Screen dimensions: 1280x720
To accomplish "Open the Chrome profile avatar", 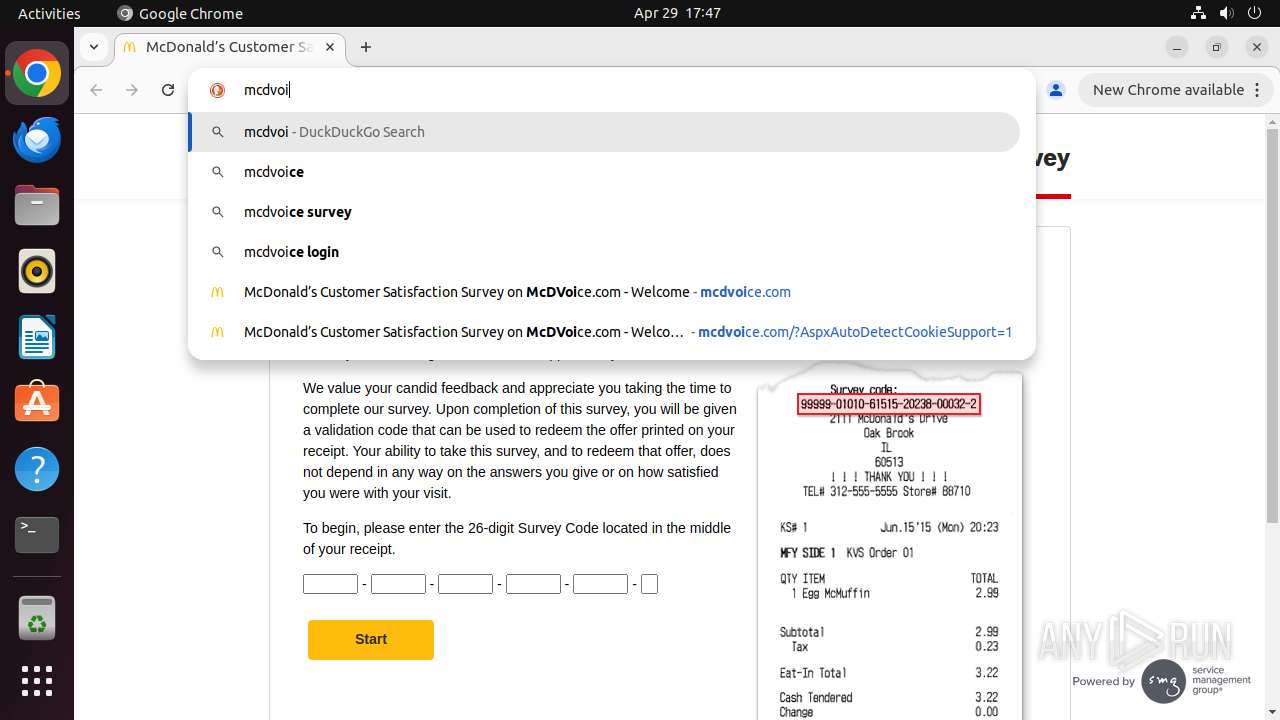I will pos(1056,90).
